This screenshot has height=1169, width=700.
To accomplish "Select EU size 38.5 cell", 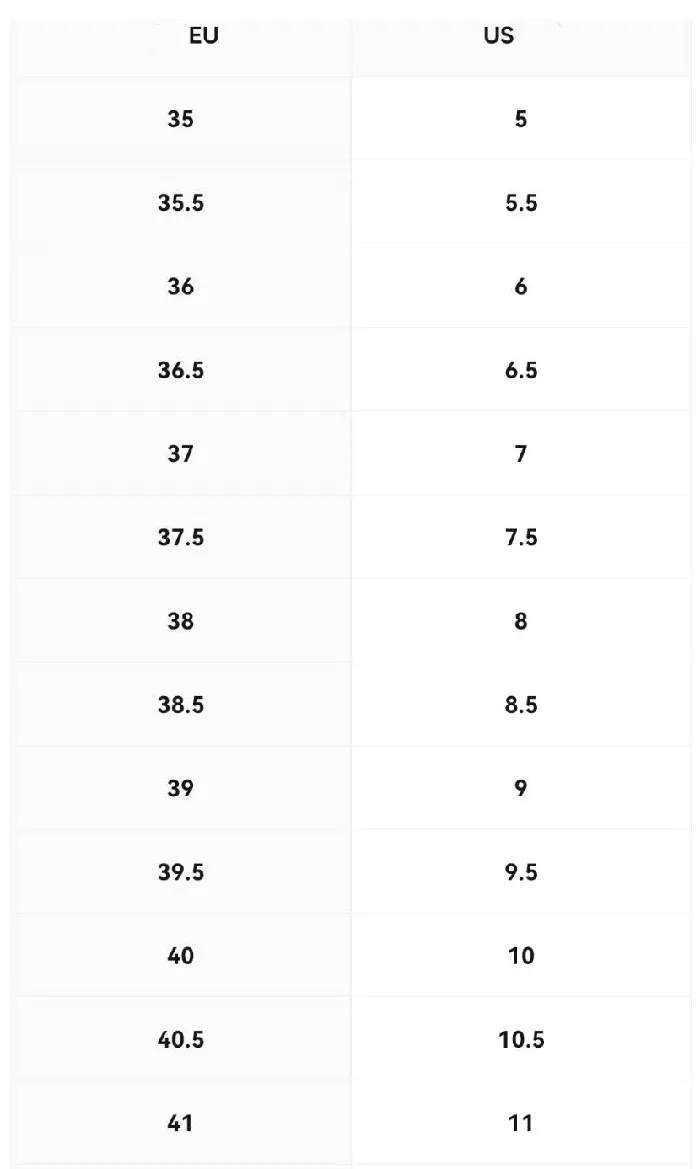I will point(180,705).
